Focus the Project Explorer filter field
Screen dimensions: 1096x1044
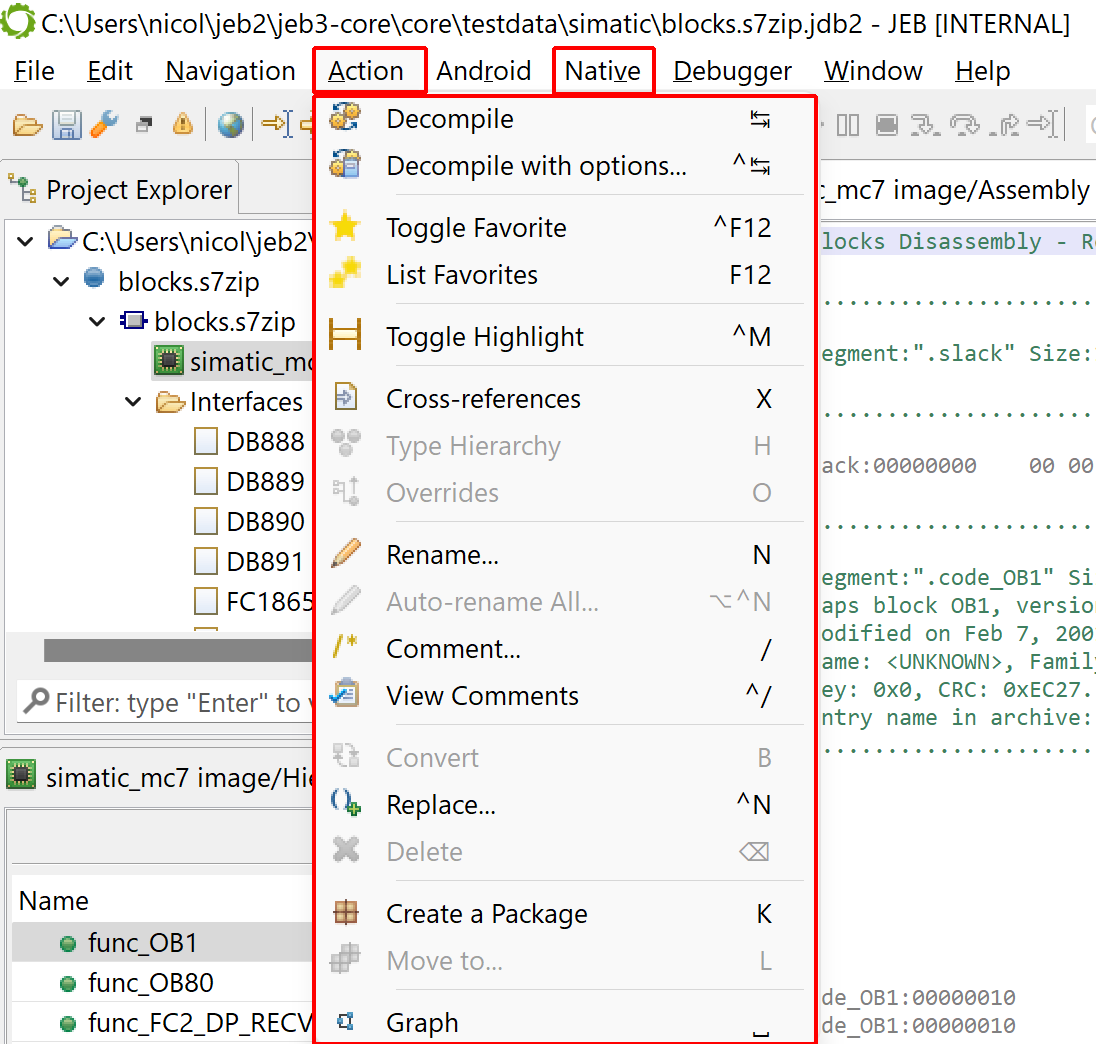pyautogui.click(x=165, y=702)
